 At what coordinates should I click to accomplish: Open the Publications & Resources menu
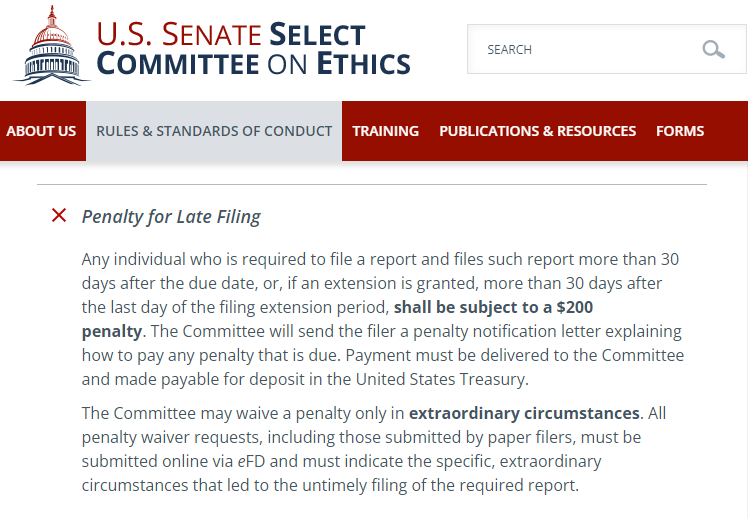click(x=537, y=131)
